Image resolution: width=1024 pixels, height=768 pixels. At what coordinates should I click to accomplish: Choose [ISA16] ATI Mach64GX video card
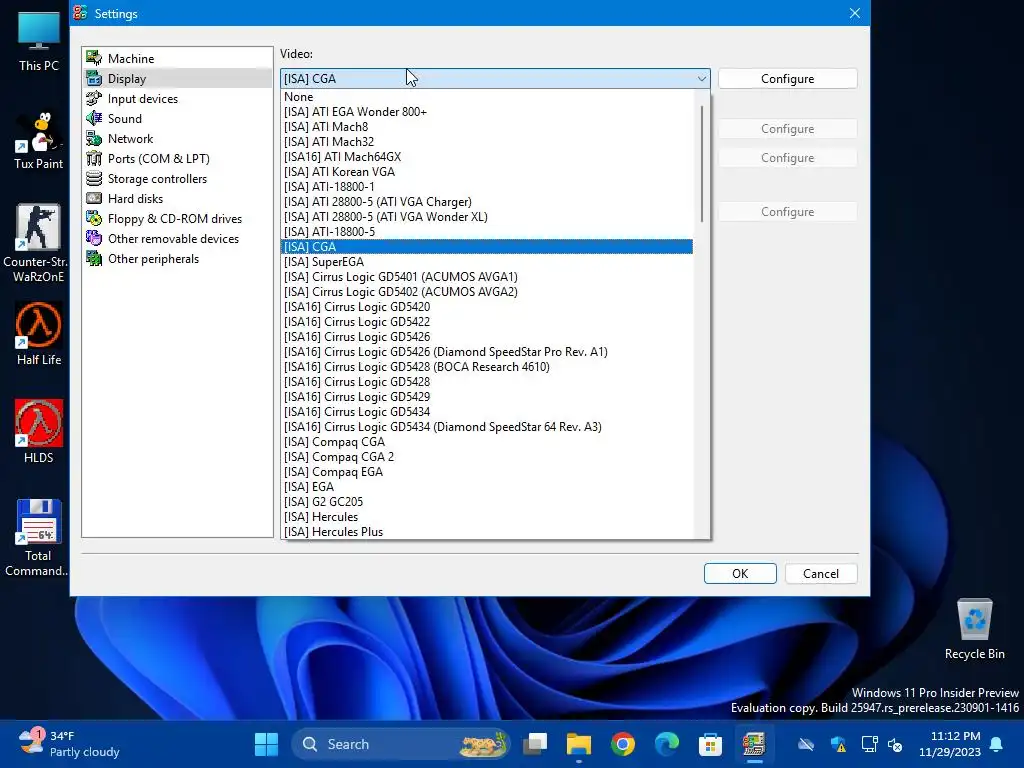[x=487, y=157]
